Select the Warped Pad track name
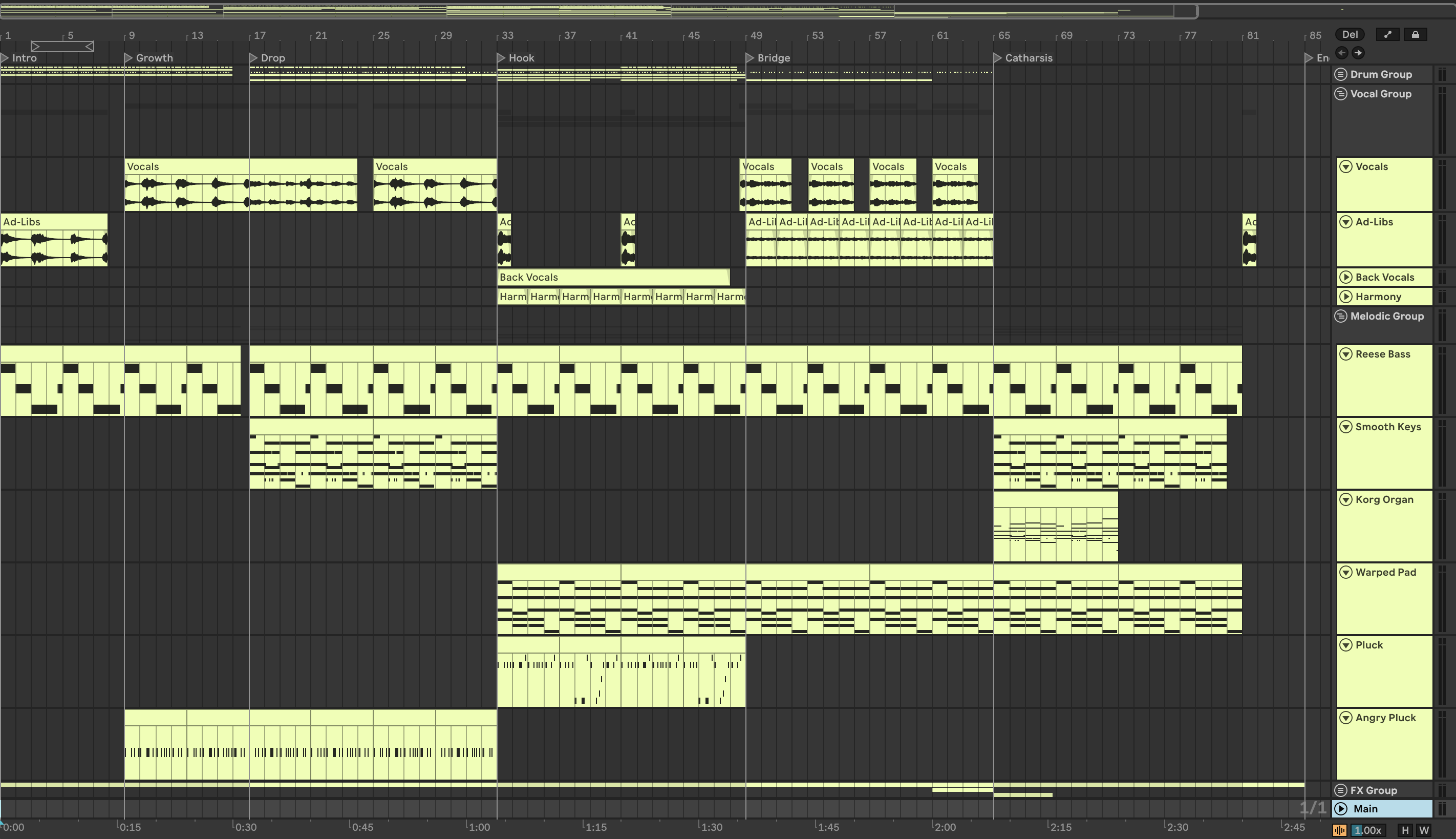The width and height of the screenshot is (1456, 839). (1385, 572)
